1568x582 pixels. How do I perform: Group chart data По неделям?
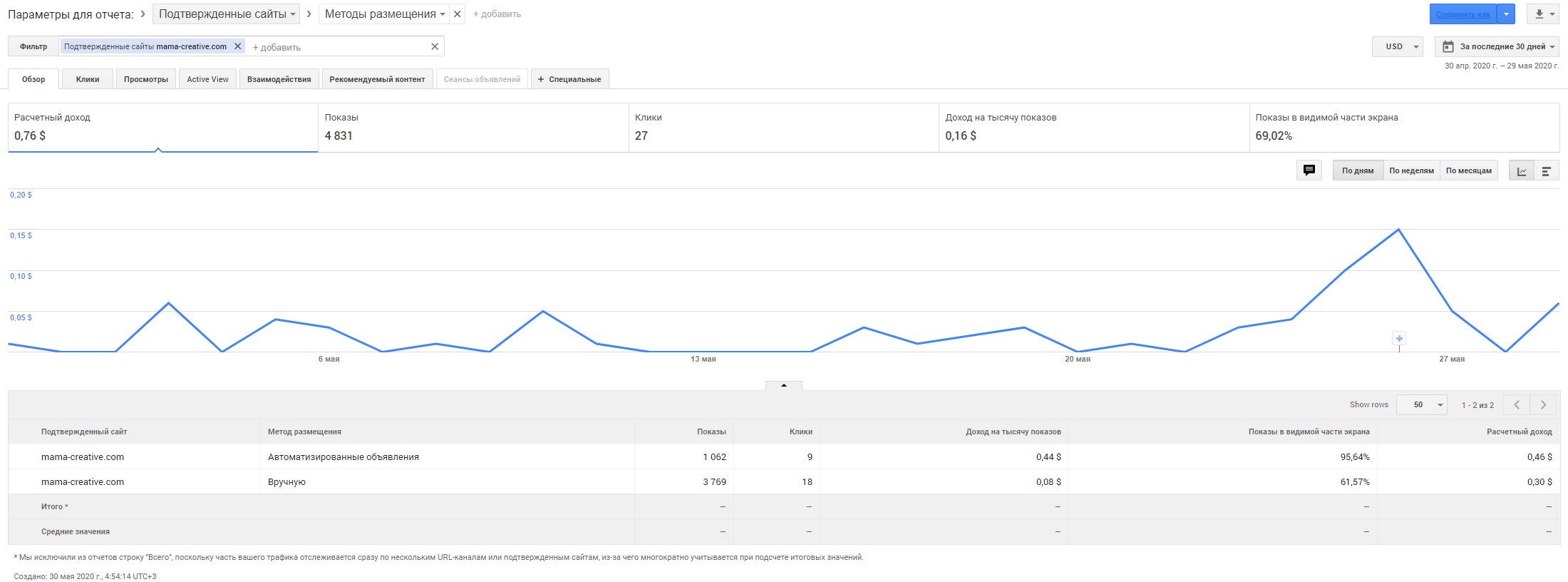pos(1411,171)
